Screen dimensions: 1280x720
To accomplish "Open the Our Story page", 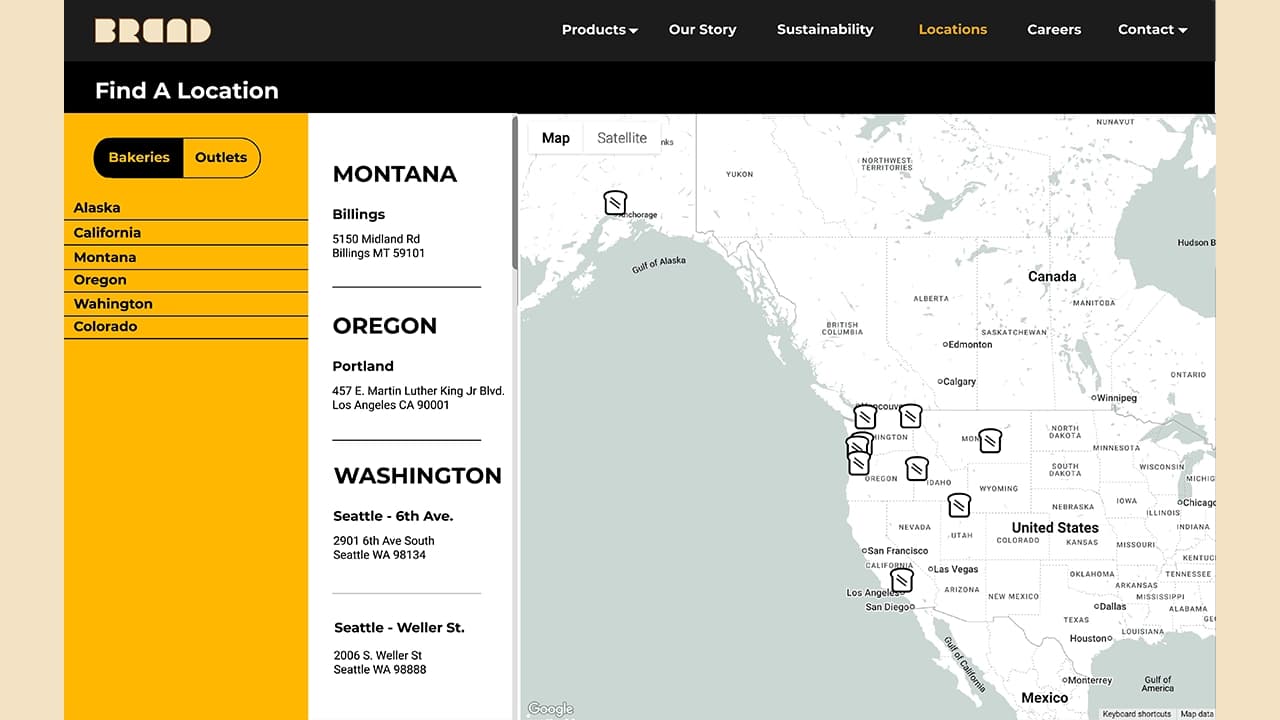I will [x=702, y=30].
